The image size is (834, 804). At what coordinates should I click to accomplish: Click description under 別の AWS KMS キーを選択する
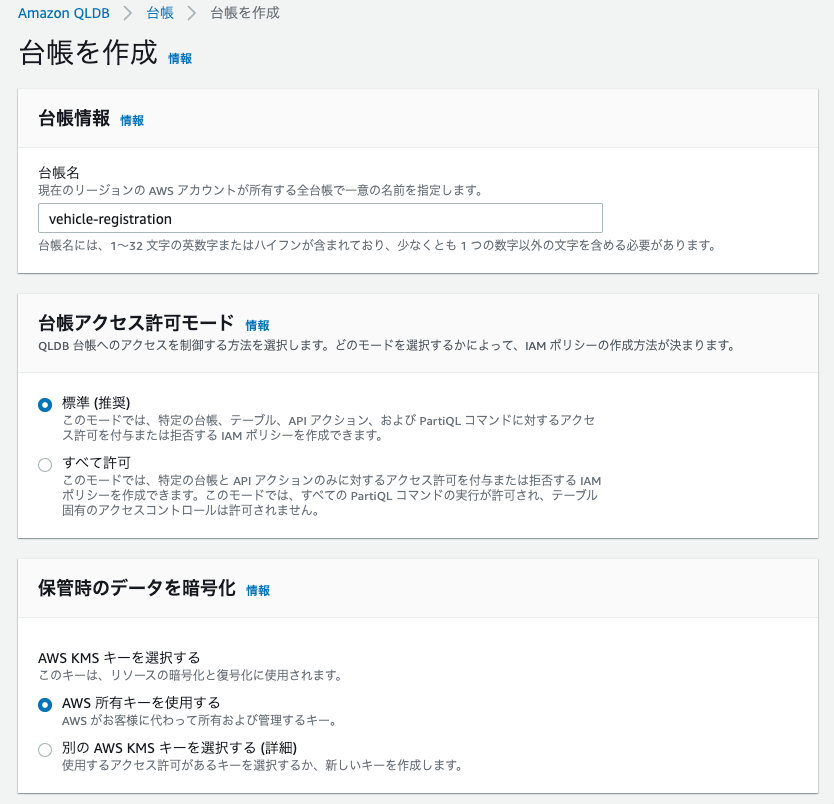262,765
